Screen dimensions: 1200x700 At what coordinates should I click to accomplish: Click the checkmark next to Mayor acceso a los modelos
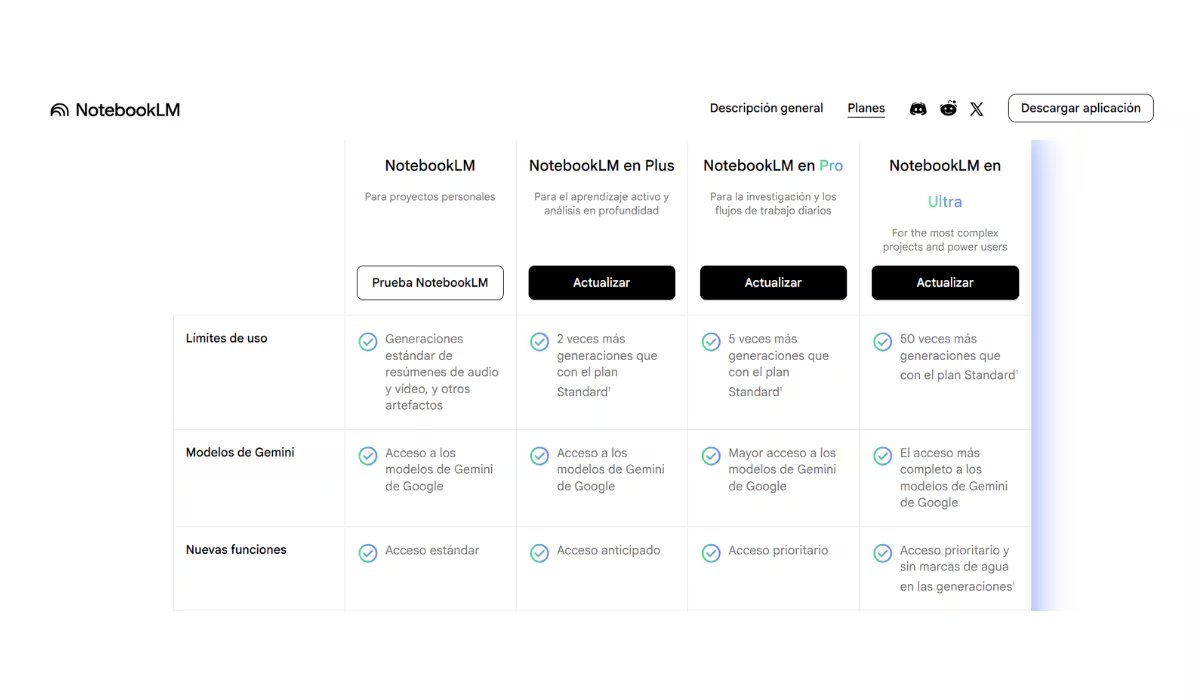[x=711, y=455]
